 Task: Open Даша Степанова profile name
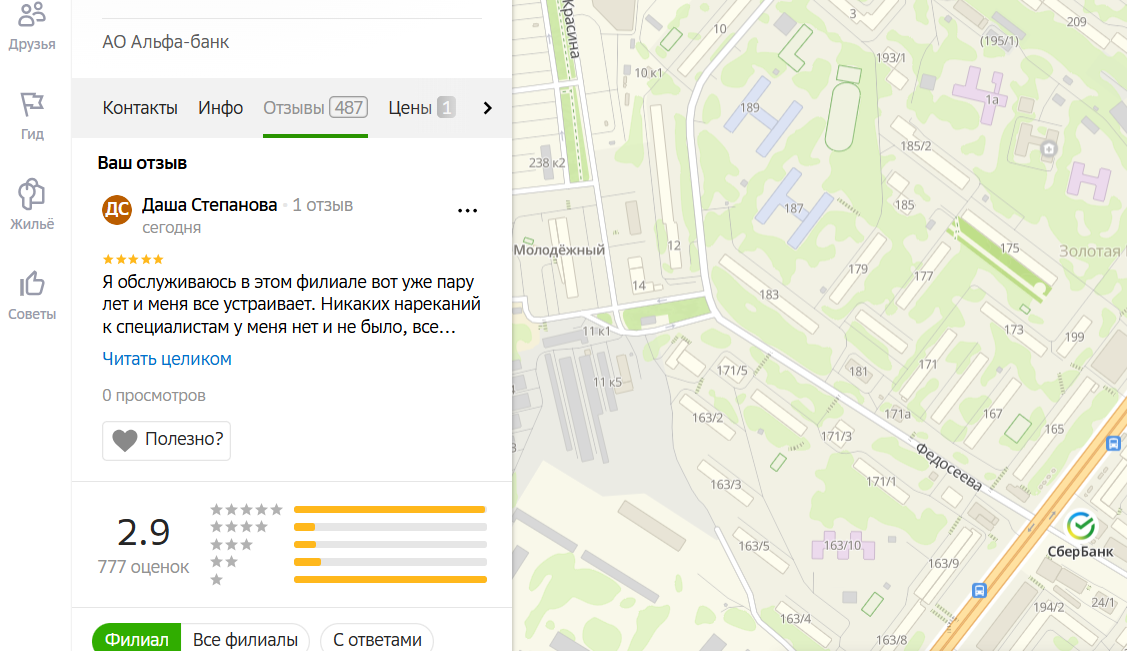(x=209, y=205)
